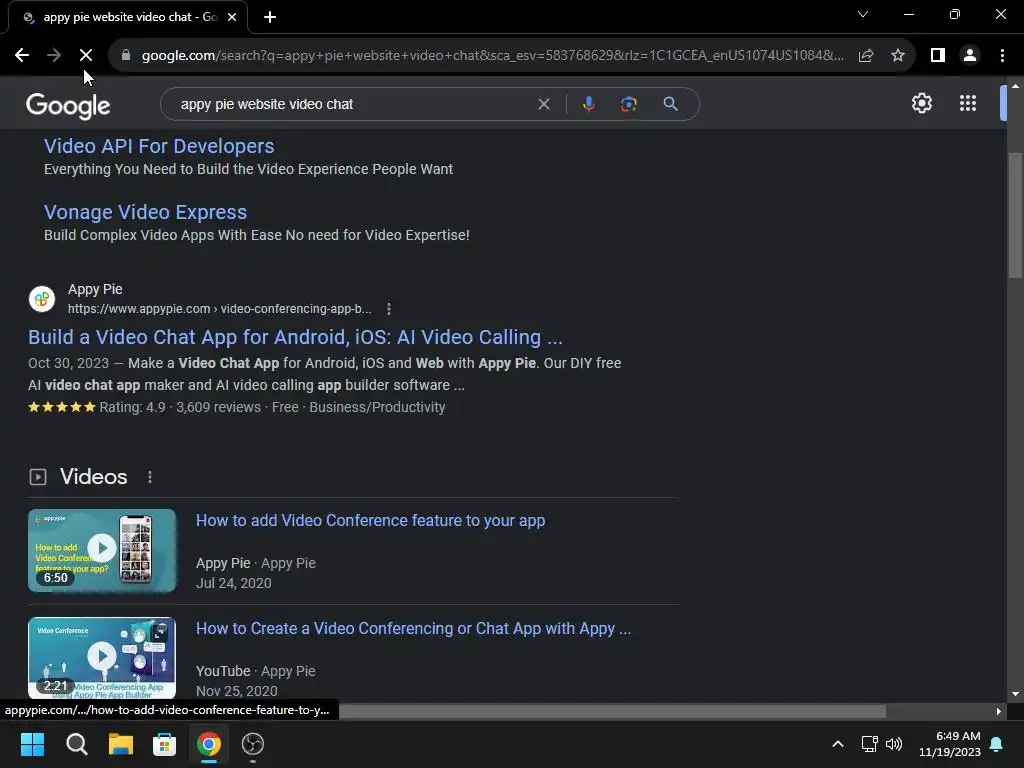
Task: Click the scroll right arrow
Action: pyautogui.click(x=999, y=711)
